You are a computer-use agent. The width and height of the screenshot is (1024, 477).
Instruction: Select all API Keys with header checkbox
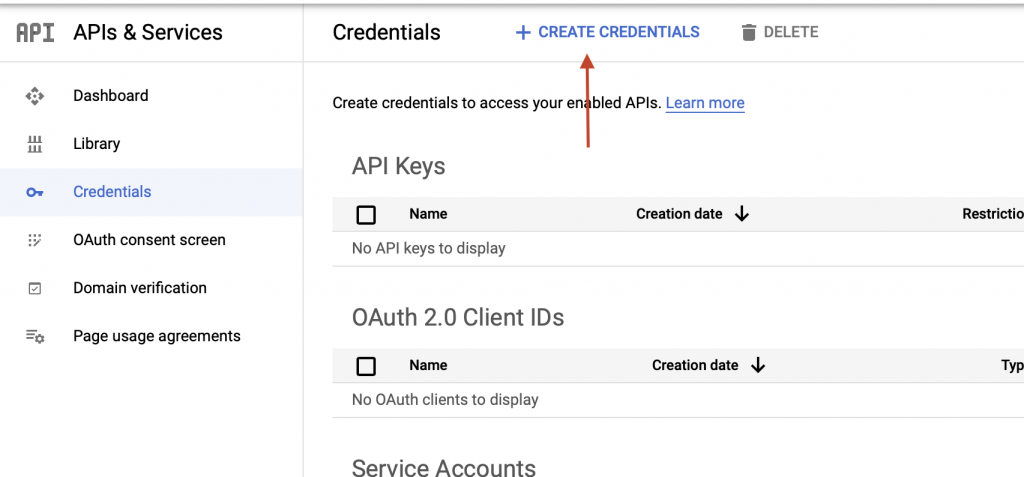tap(366, 214)
